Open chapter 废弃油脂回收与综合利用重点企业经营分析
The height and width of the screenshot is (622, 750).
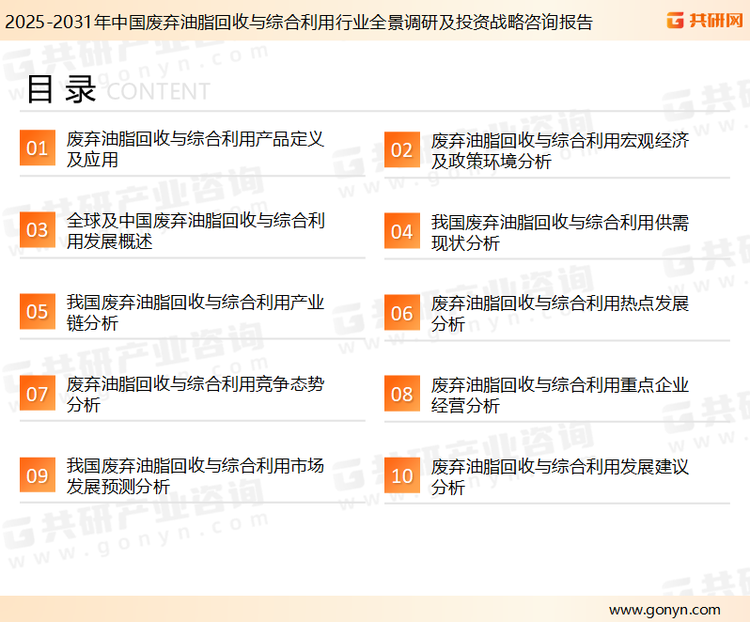click(560, 395)
